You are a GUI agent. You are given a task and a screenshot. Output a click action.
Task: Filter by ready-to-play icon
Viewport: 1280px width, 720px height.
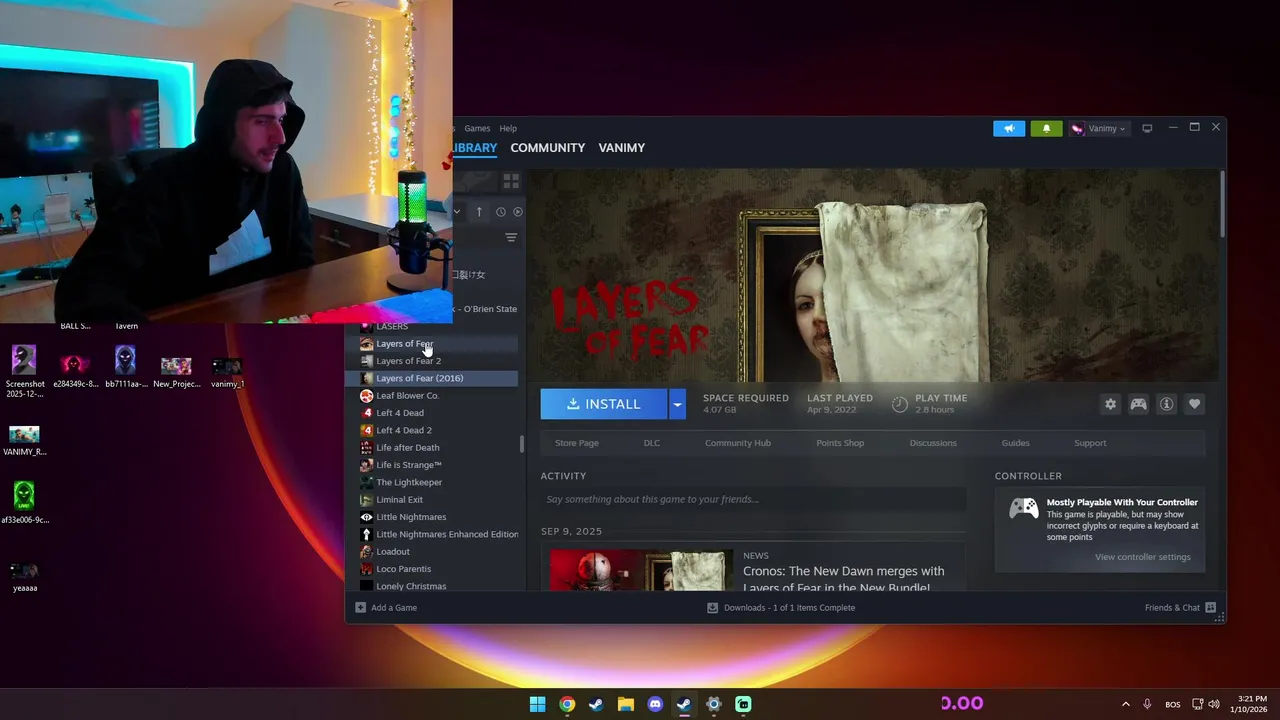click(518, 212)
